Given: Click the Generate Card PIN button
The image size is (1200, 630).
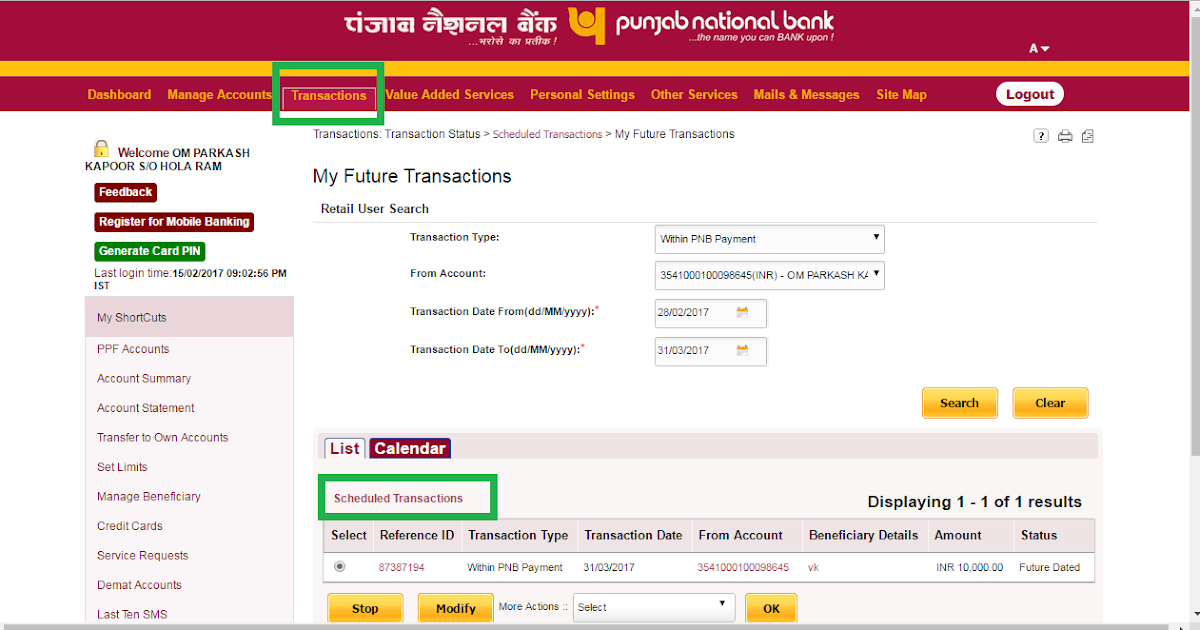Looking at the screenshot, I should pos(149,251).
